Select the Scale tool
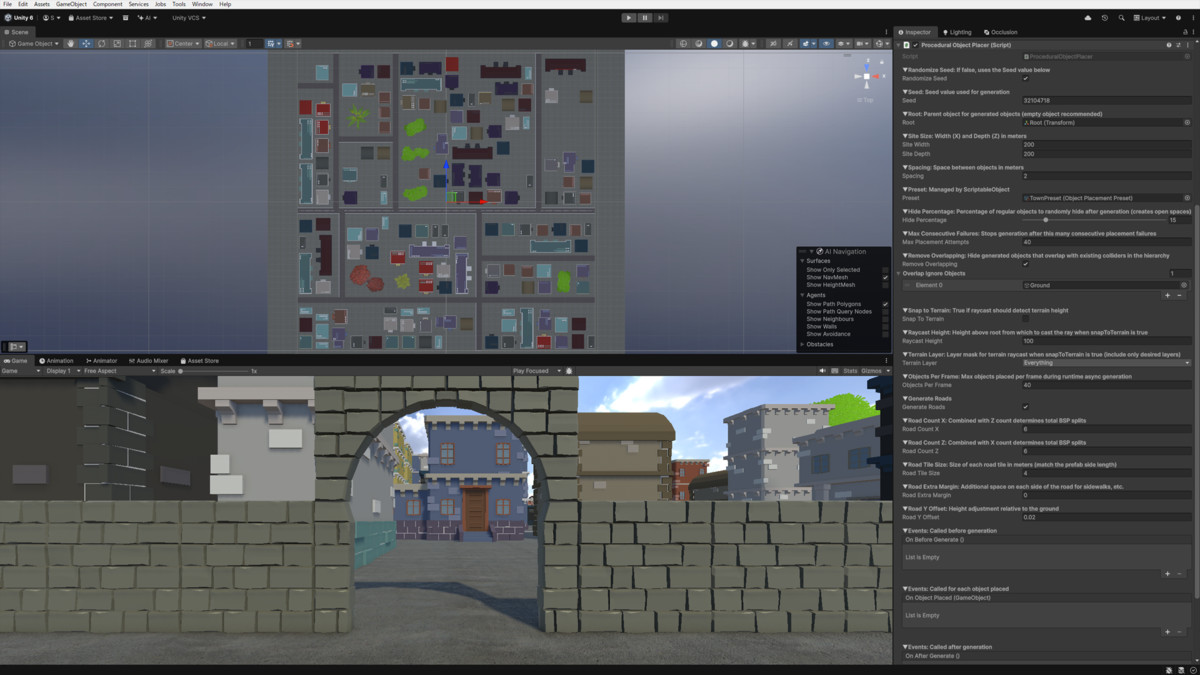This screenshot has height=675, width=1200. coord(117,44)
